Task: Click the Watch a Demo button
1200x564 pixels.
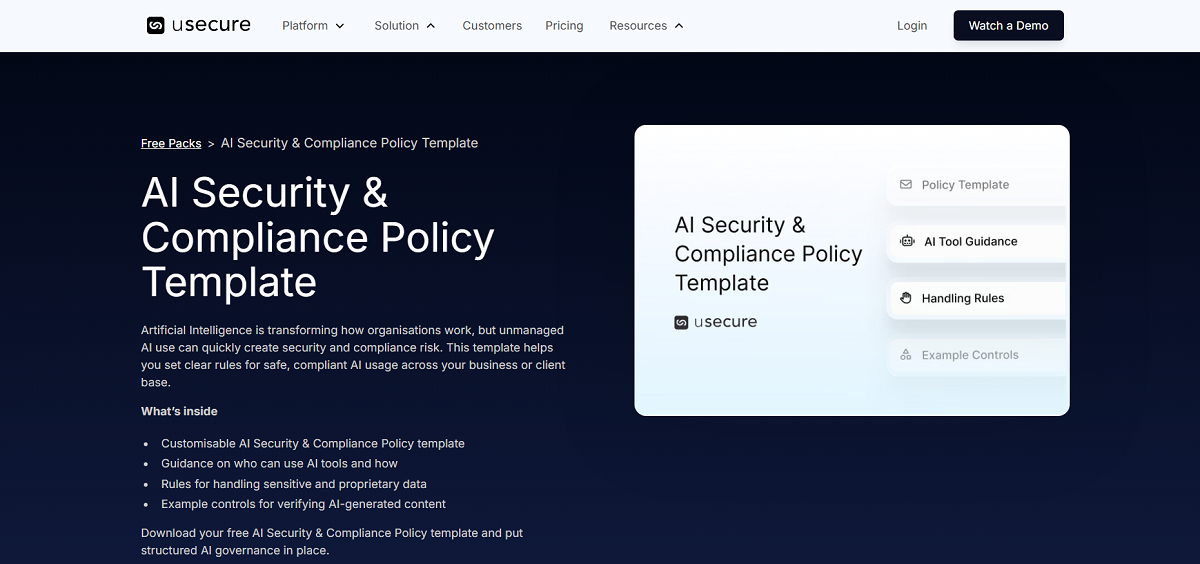Action: point(1008,26)
